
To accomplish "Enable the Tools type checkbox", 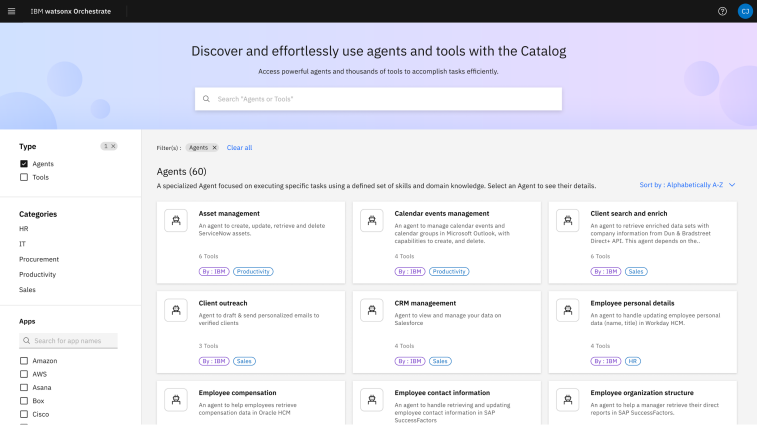I will click(24, 177).
